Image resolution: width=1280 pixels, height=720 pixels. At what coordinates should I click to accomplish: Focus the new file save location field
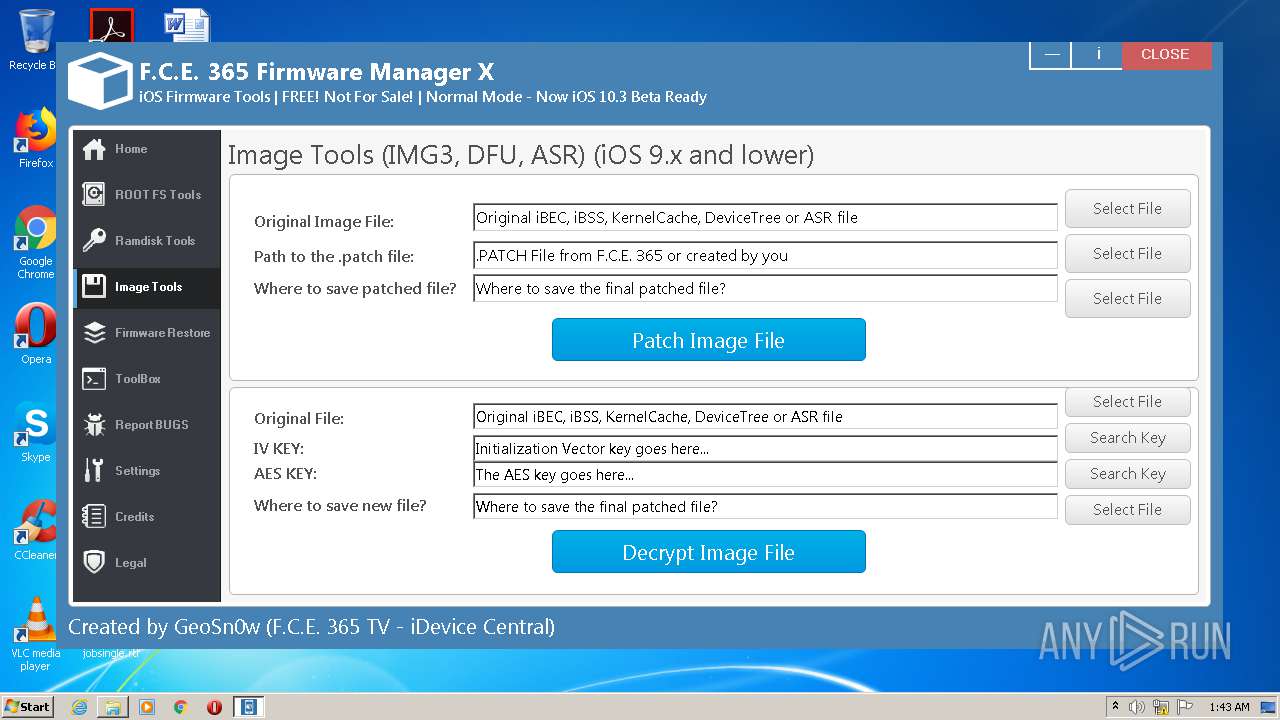765,506
